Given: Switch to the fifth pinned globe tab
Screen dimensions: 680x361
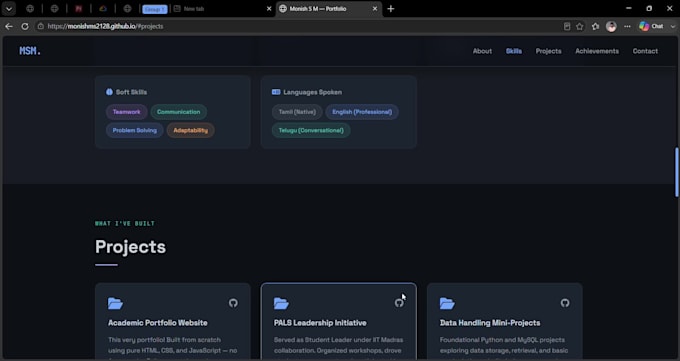Looking at the screenshot, I should click(x=127, y=9).
